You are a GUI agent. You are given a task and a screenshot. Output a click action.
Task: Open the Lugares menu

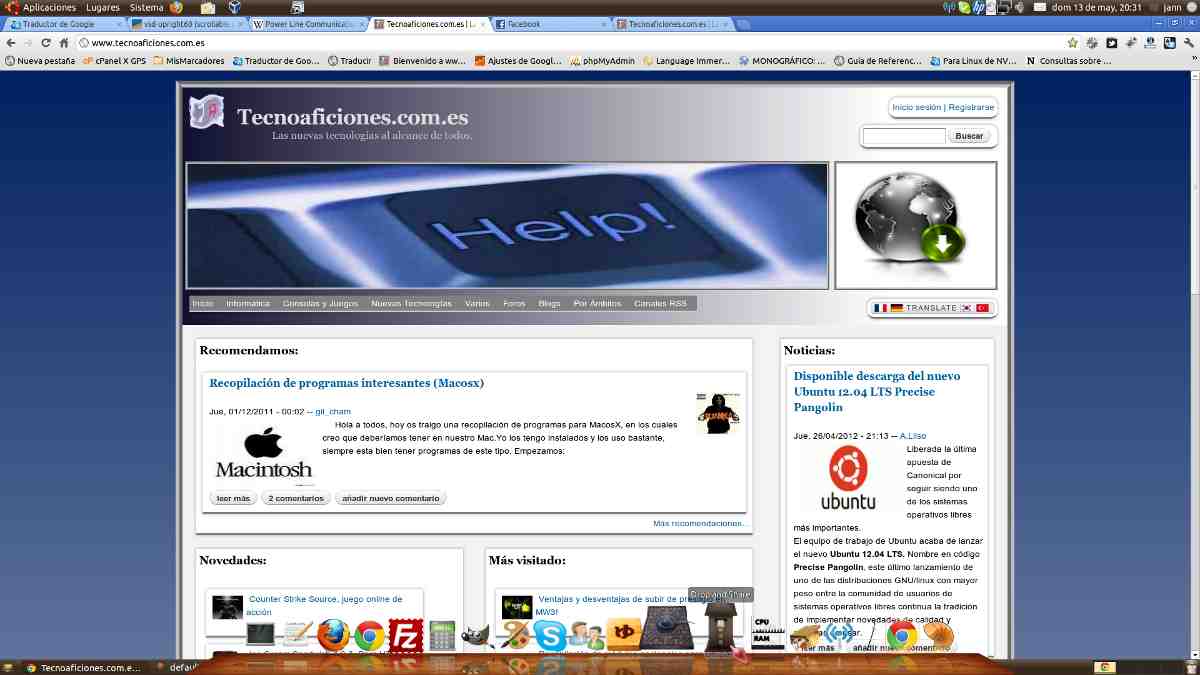click(x=103, y=7)
